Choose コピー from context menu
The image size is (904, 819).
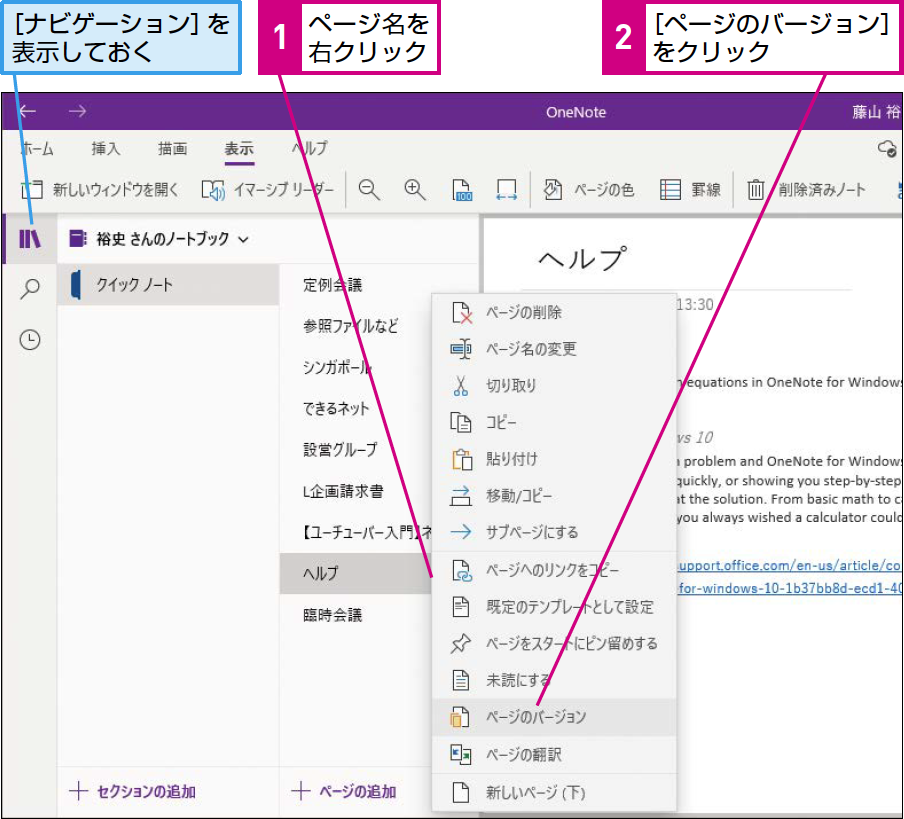point(554,422)
